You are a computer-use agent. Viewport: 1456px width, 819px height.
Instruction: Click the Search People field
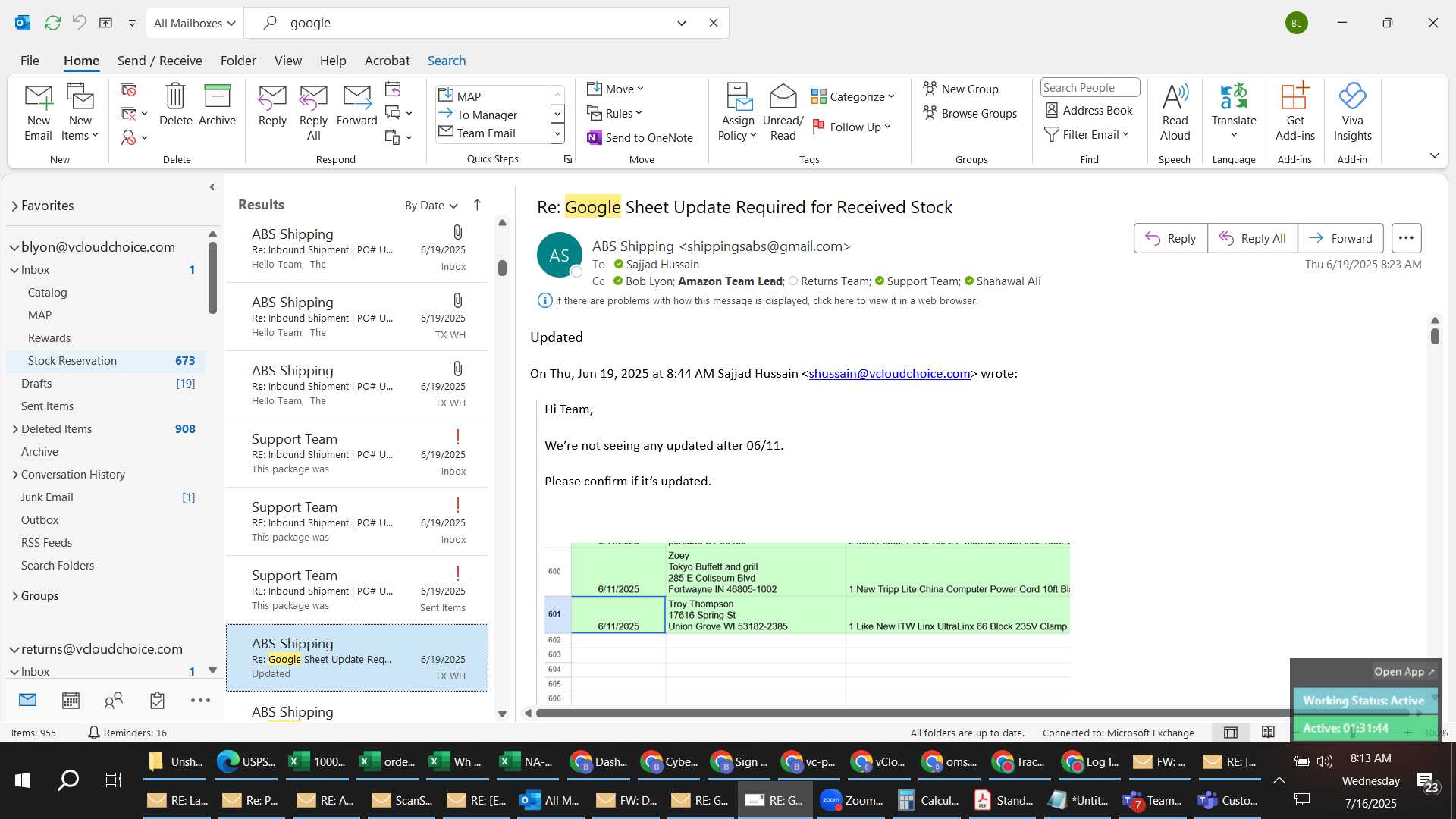click(x=1090, y=87)
